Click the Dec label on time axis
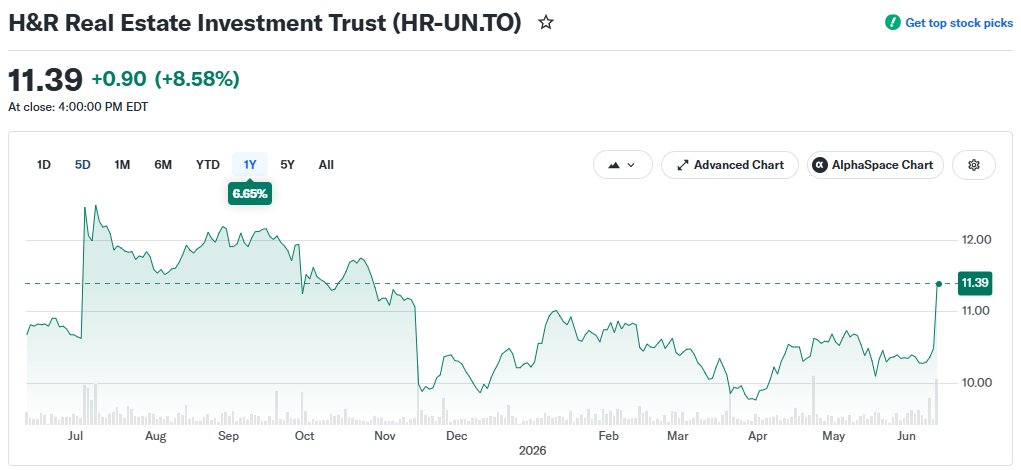The width and height of the screenshot is (1021, 470). [x=457, y=435]
